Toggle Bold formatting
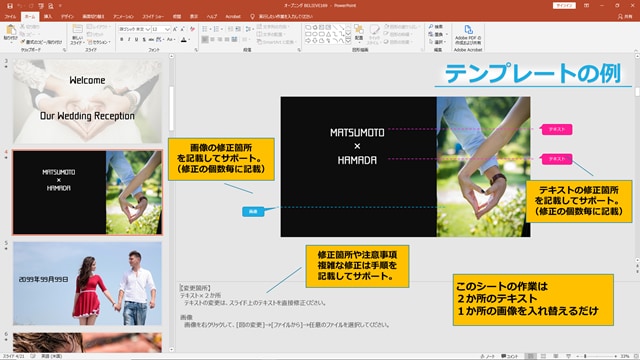This screenshot has width=640, height=360. tap(122, 40)
